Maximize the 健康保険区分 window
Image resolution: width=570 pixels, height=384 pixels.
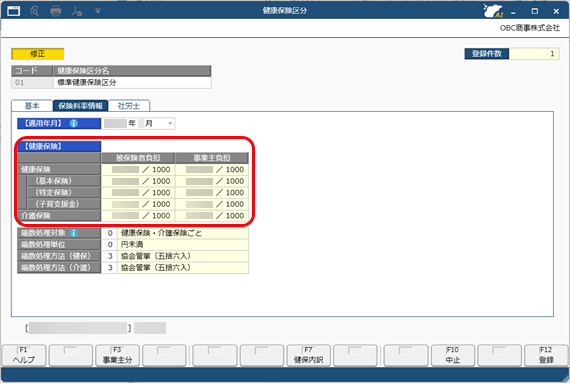[535, 11]
